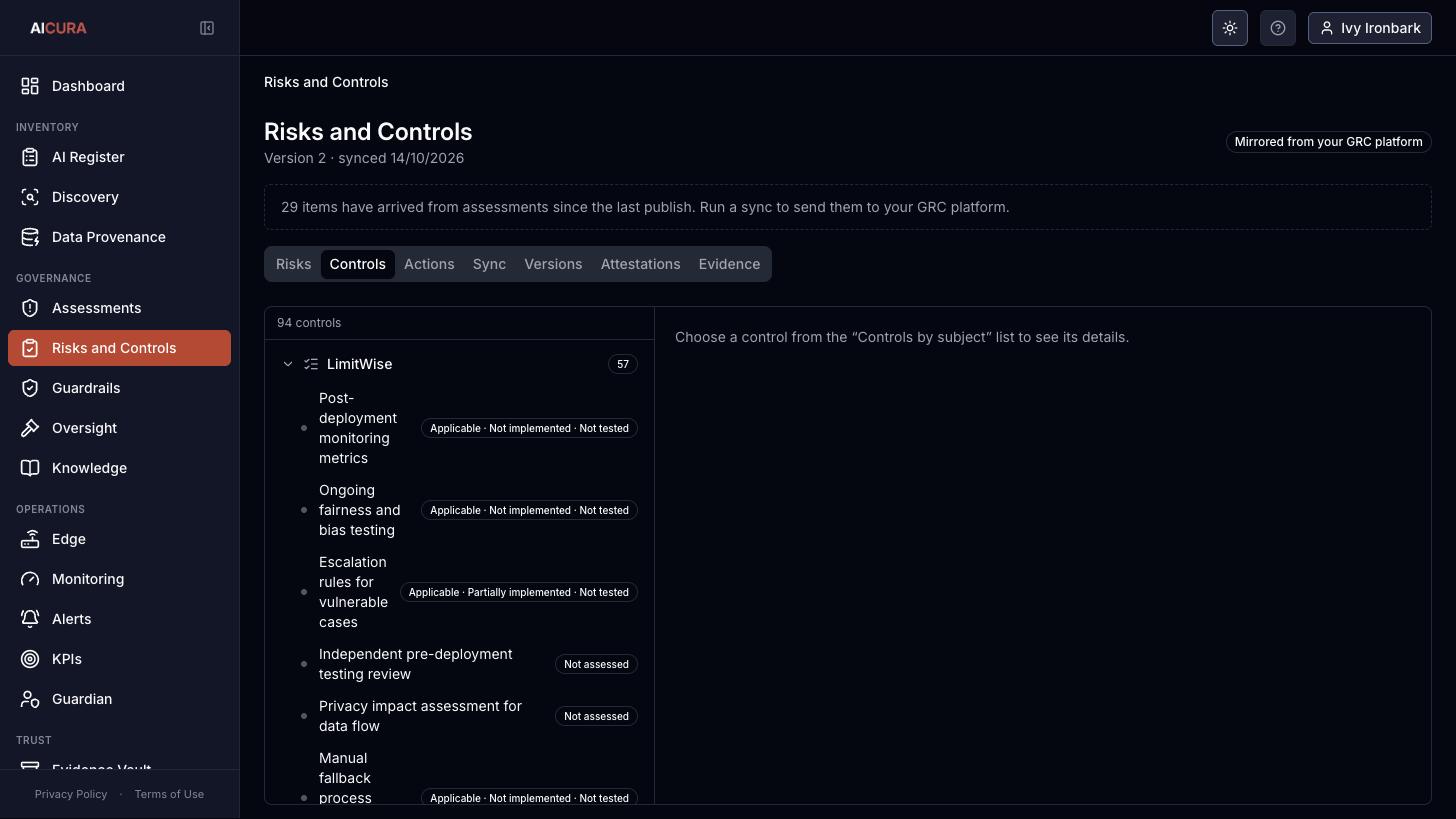Open the Actions tab
The height and width of the screenshot is (819, 1456).
pyautogui.click(x=429, y=264)
